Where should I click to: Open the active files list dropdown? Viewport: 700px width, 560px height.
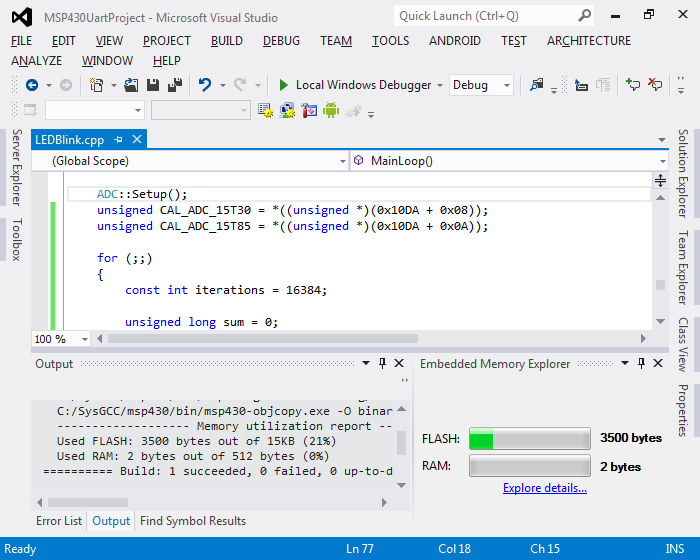pos(662,140)
